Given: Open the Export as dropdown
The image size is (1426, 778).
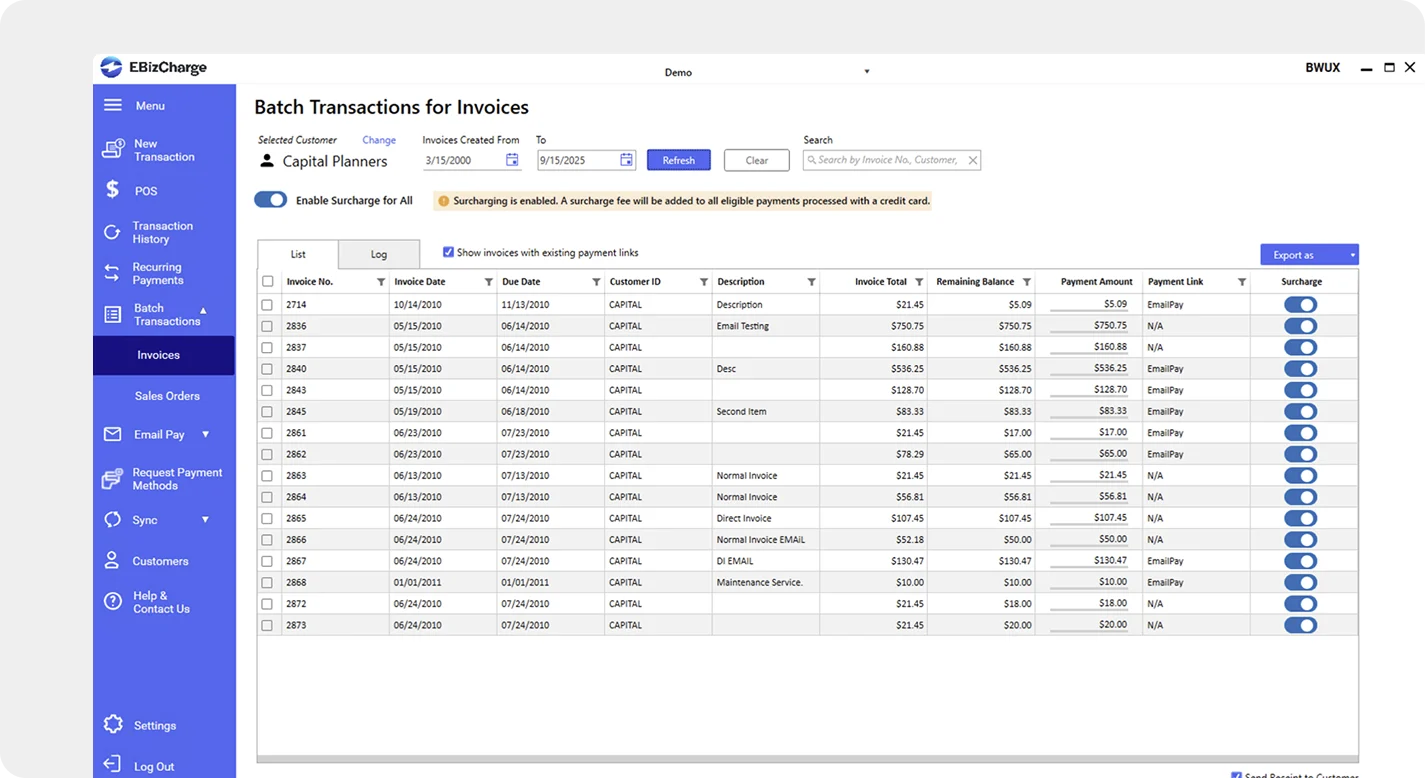Looking at the screenshot, I should click(1309, 255).
